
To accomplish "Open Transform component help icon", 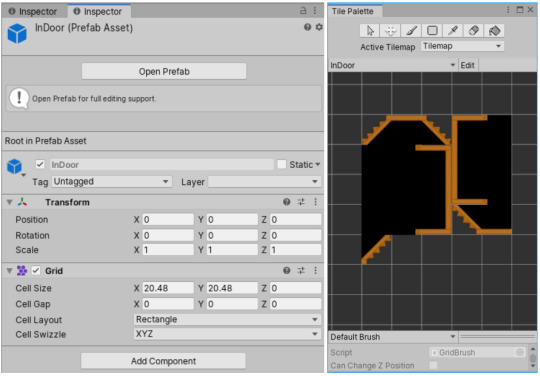I will [287, 202].
